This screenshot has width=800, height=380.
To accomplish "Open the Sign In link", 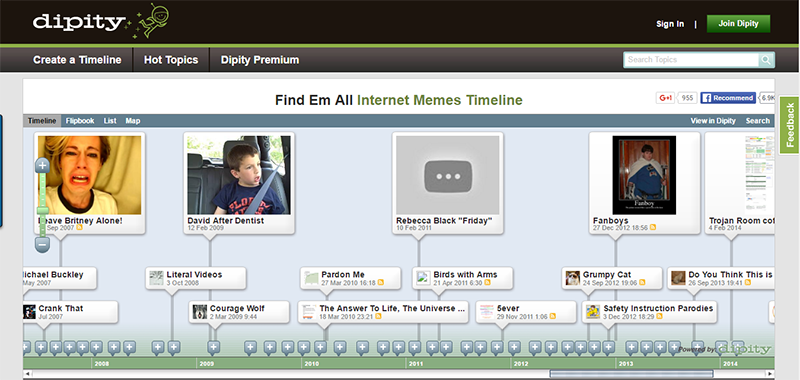I will [x=670, y=24].
